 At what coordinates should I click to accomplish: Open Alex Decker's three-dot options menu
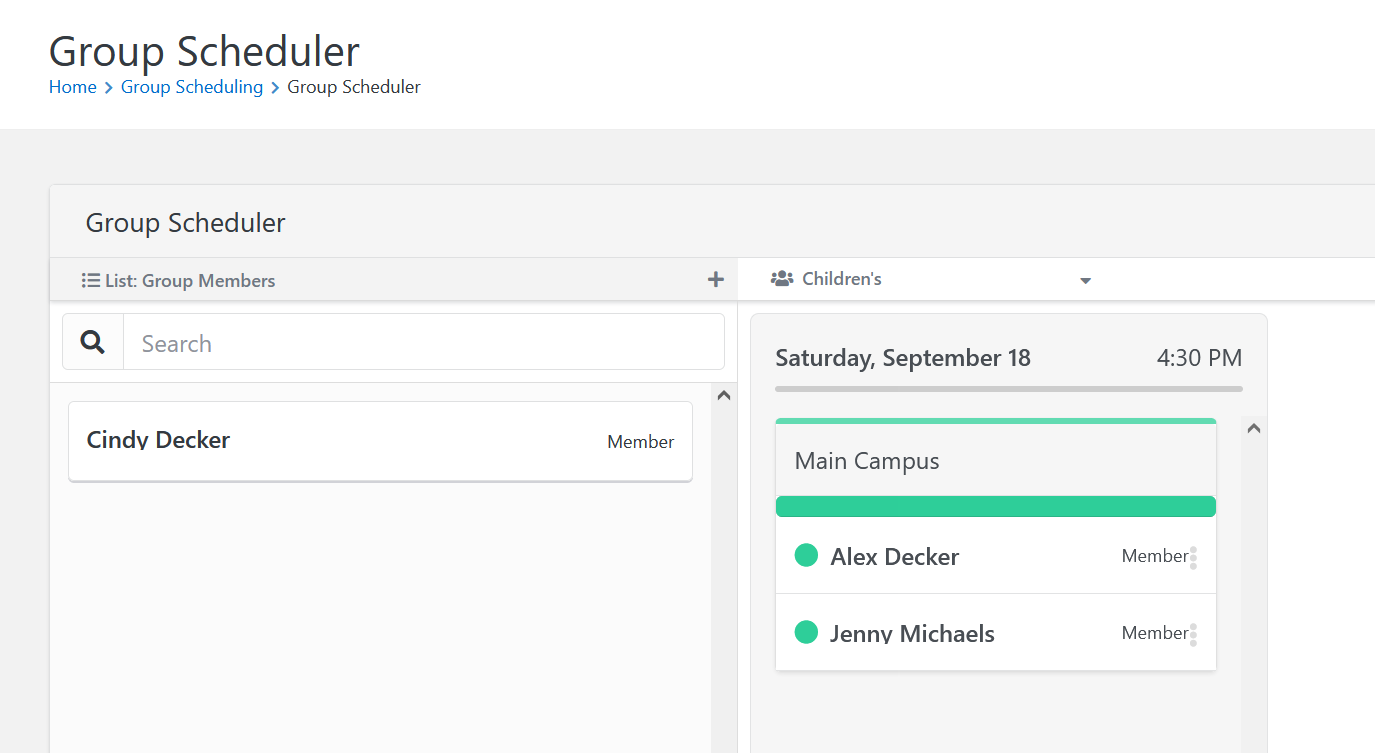click(x=1194, y=556)
